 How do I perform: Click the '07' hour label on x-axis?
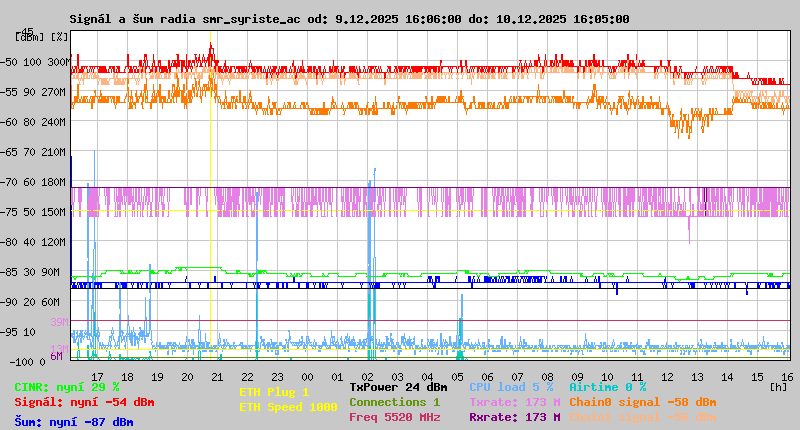(x=517, y=377)
